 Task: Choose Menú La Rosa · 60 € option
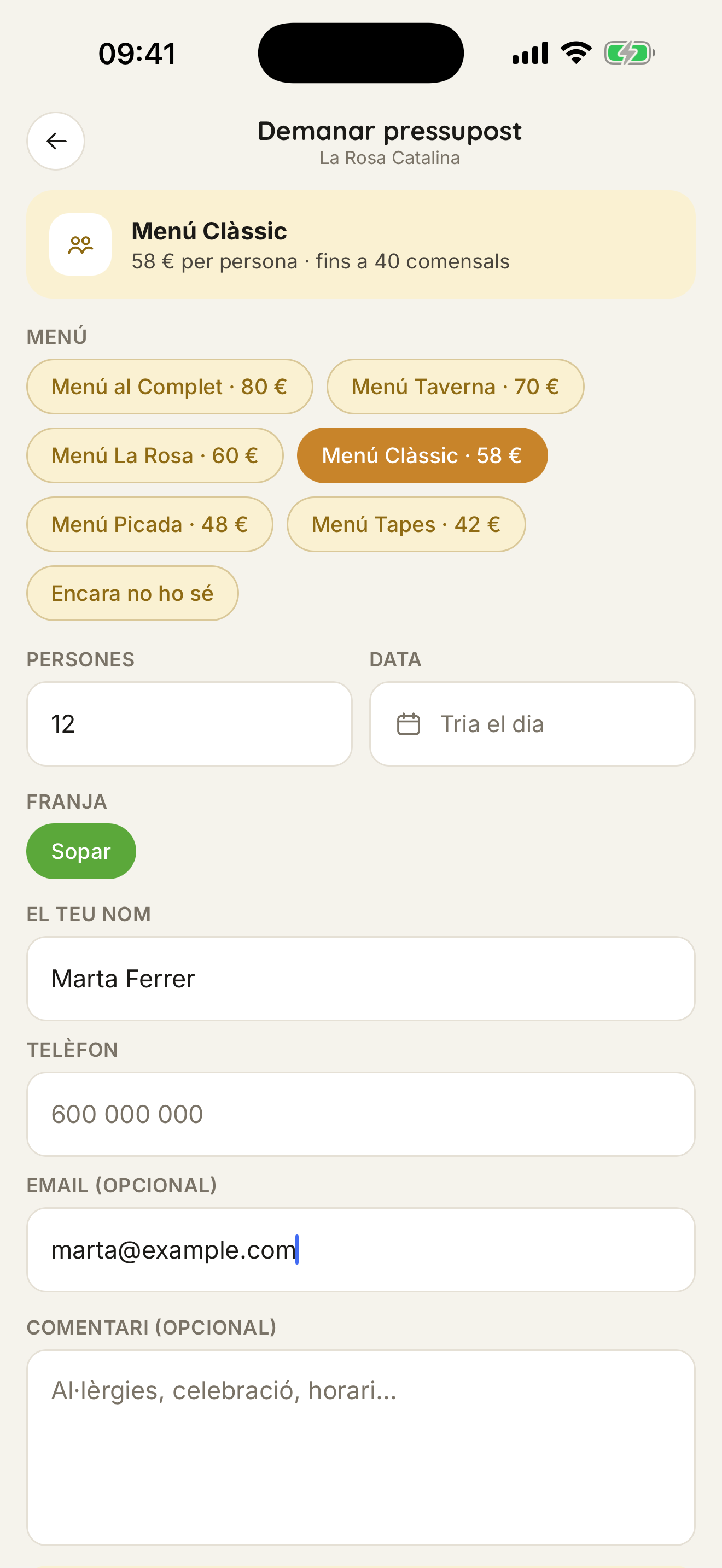pyautogui.click(x=155, y=455)
